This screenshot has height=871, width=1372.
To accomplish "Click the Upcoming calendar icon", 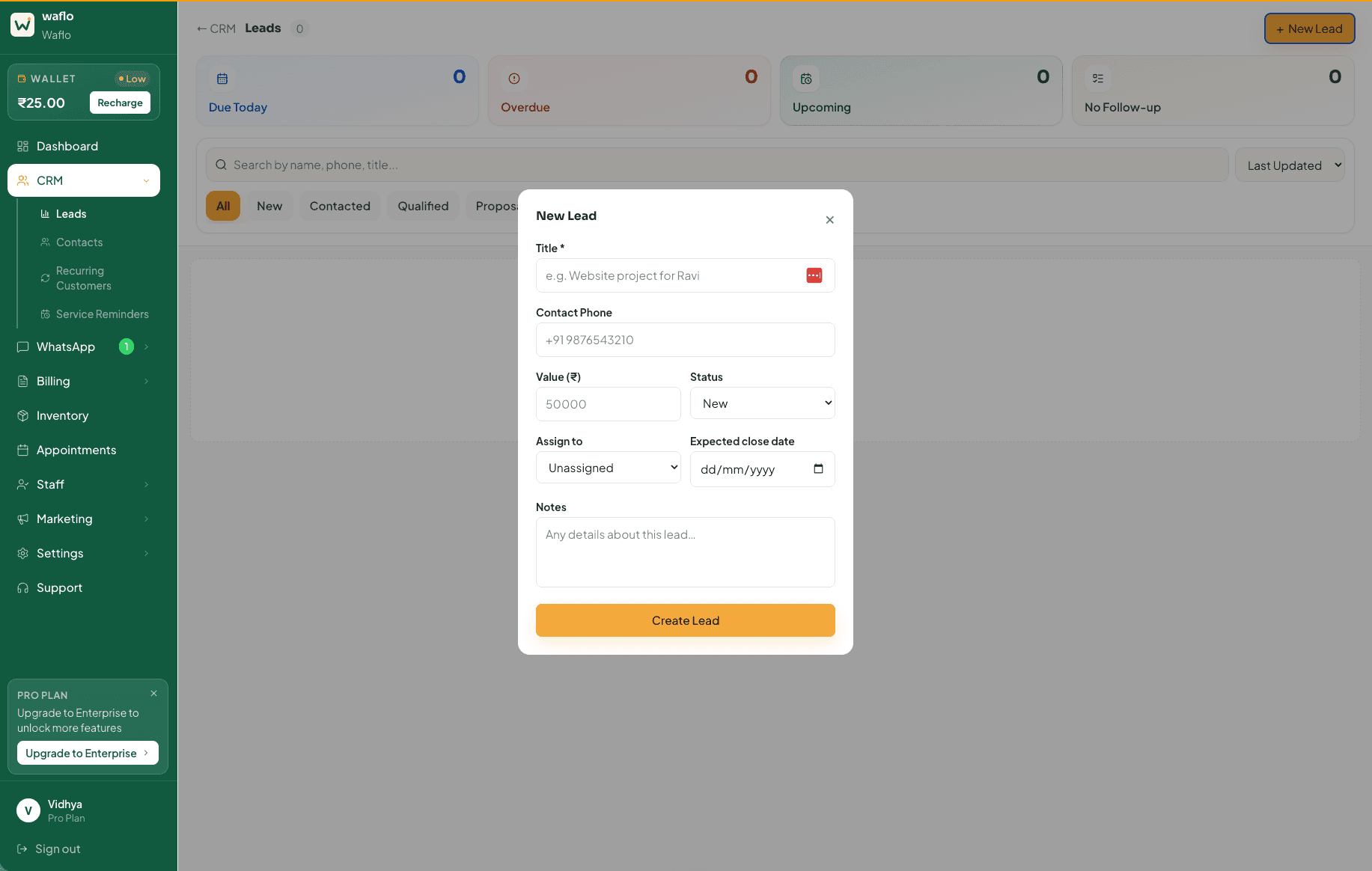I will pos(806,79).
